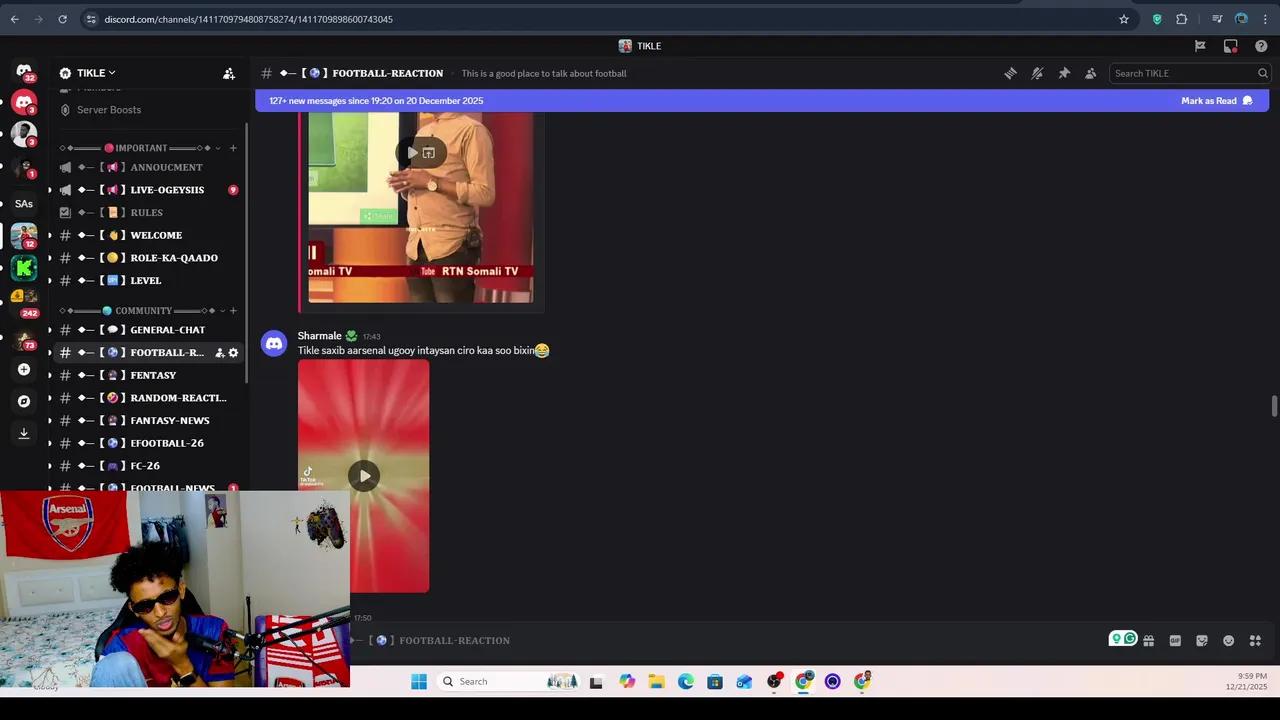
Task: Expand threads arrow beside LIVE-OGEYSIIS
Action: (x=50, y=190)
